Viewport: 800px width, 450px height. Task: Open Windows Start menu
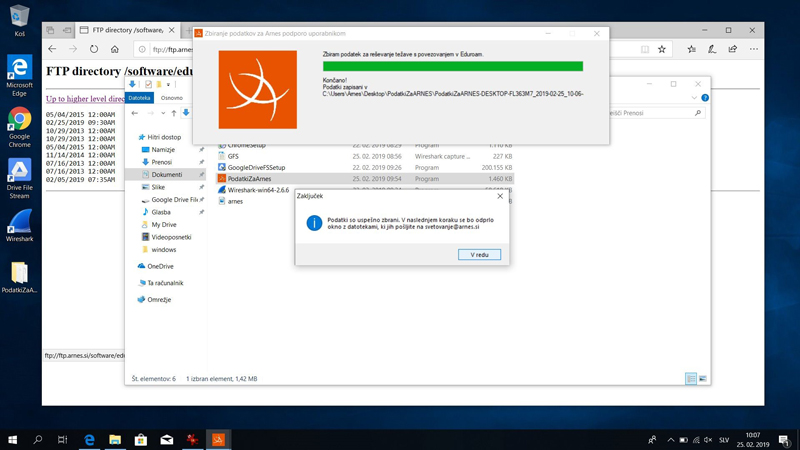(12, 439)
